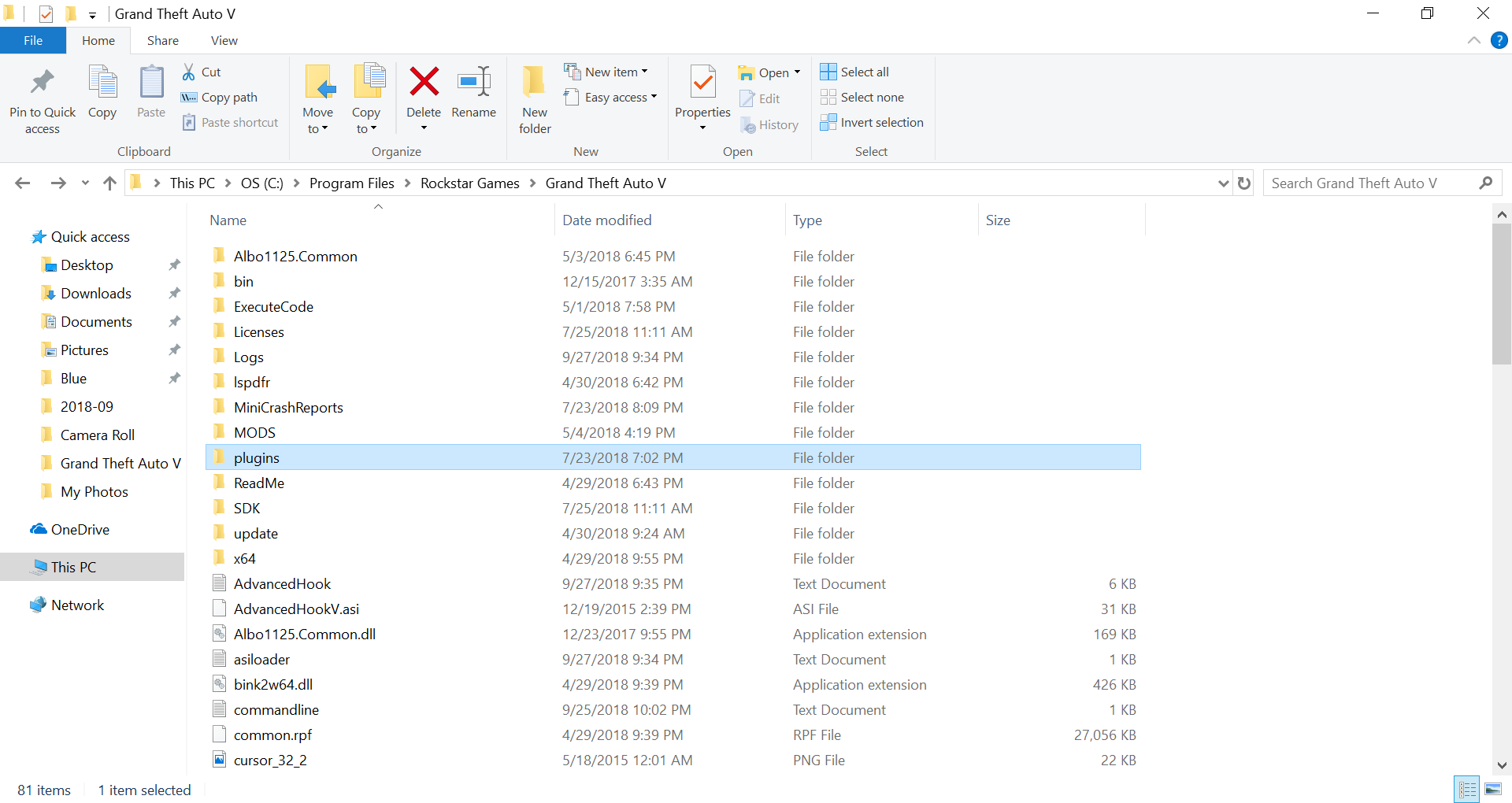The image size is (1512, 803).
Task: Switch to large icons view in status bar
Action: click(1493, 789)
